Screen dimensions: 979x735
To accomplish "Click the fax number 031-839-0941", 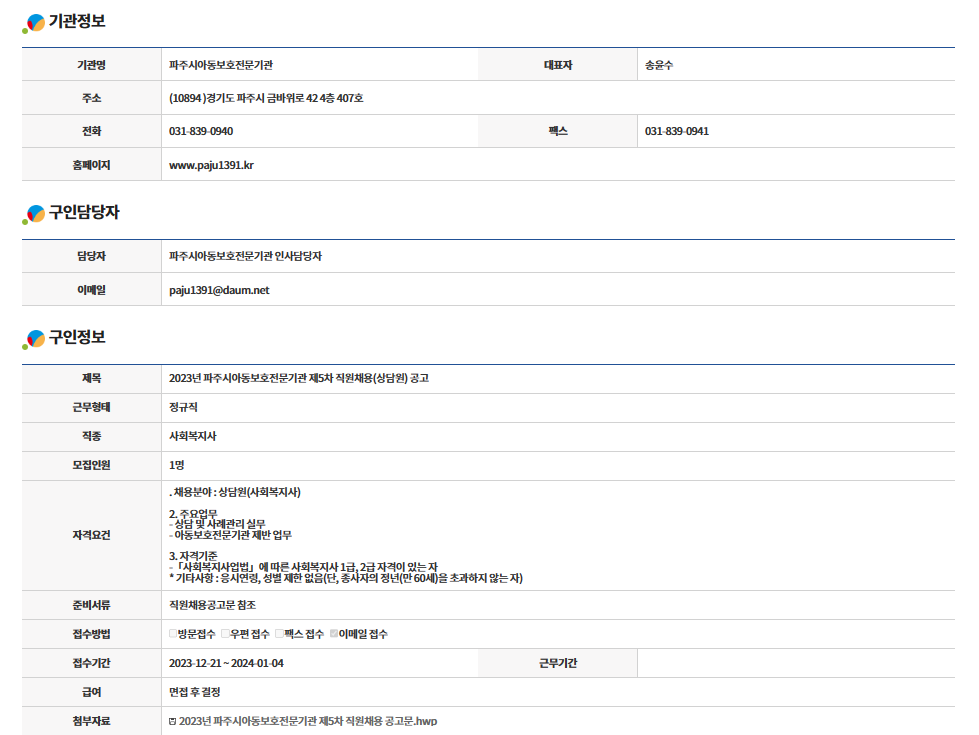I will click(677, 131).
